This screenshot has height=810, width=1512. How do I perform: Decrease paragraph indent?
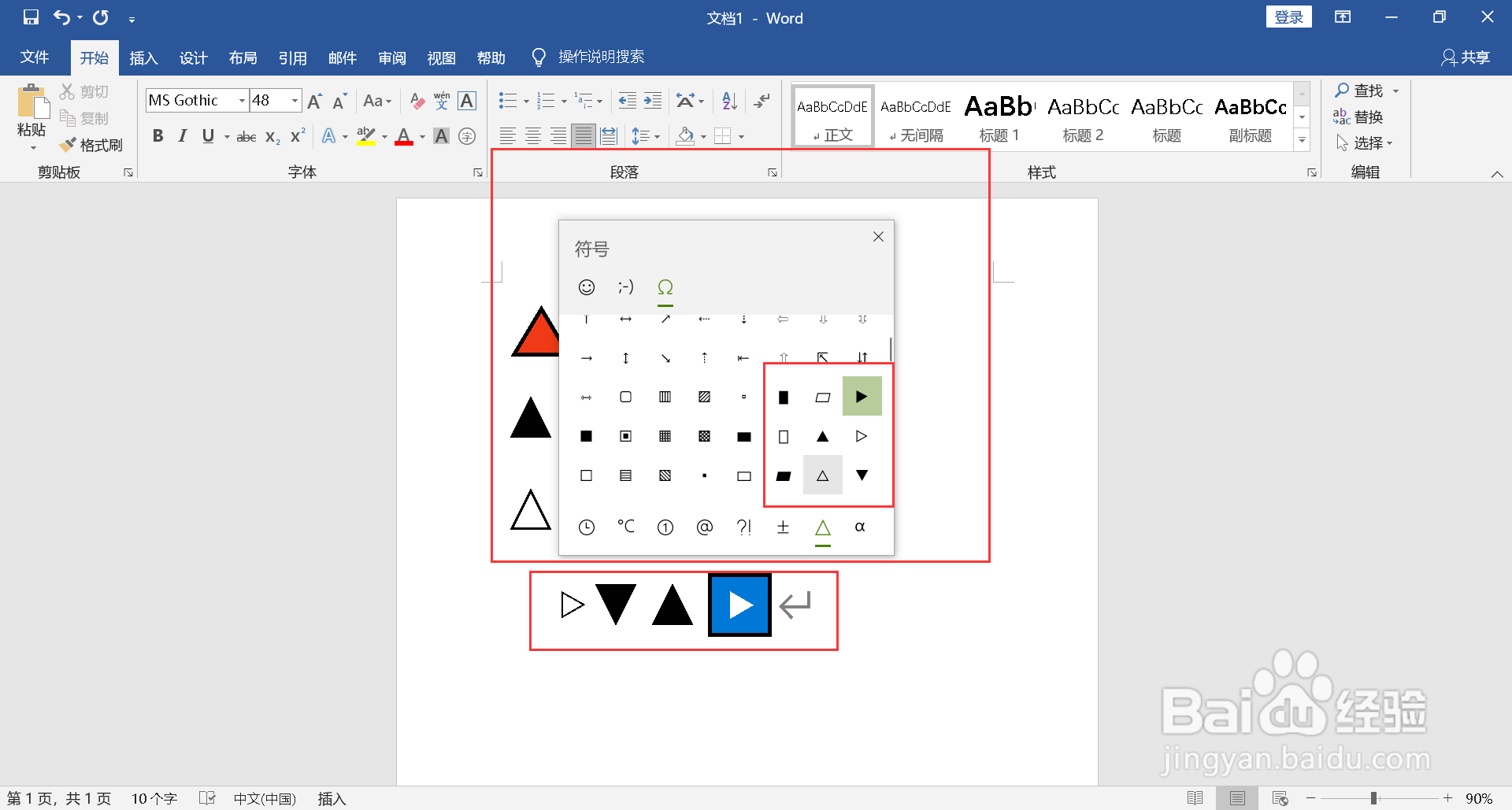point(627,101)
